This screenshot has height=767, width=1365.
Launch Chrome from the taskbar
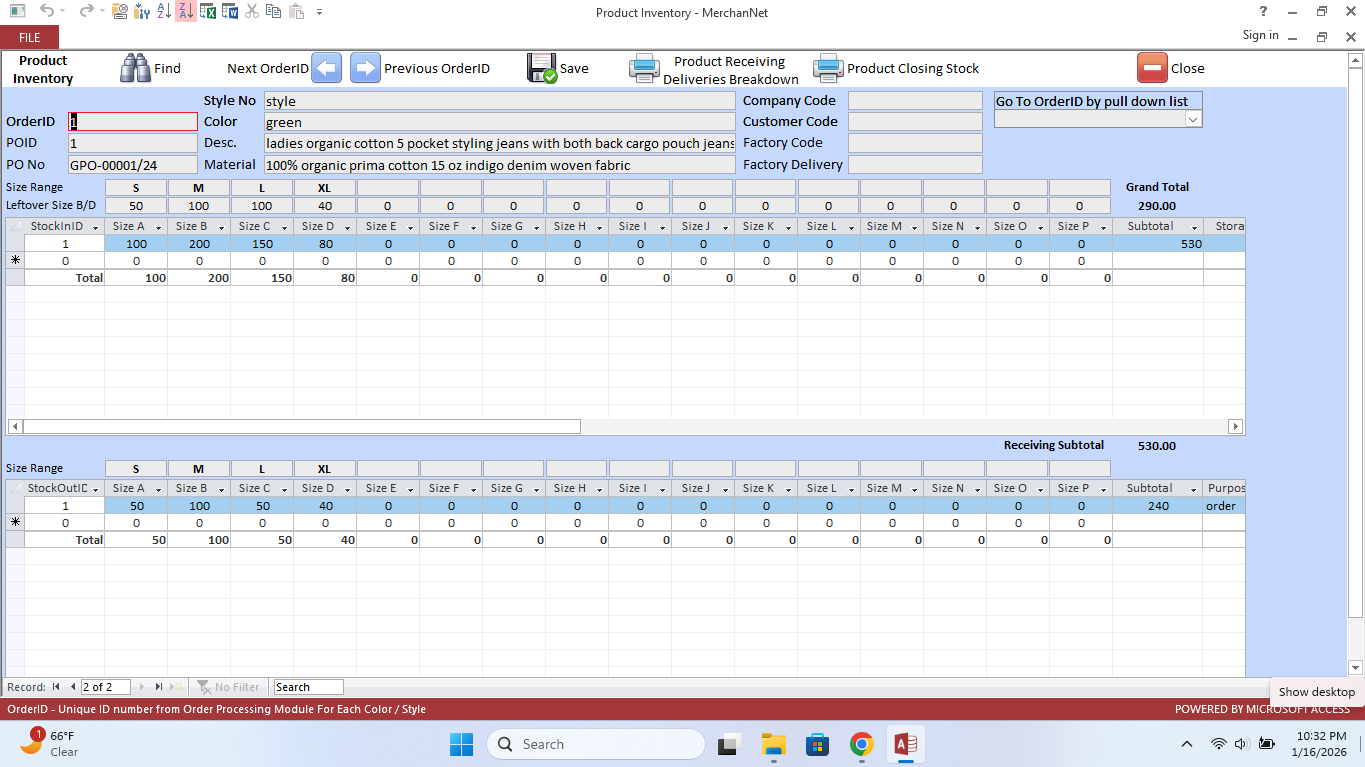coord(861,744)
